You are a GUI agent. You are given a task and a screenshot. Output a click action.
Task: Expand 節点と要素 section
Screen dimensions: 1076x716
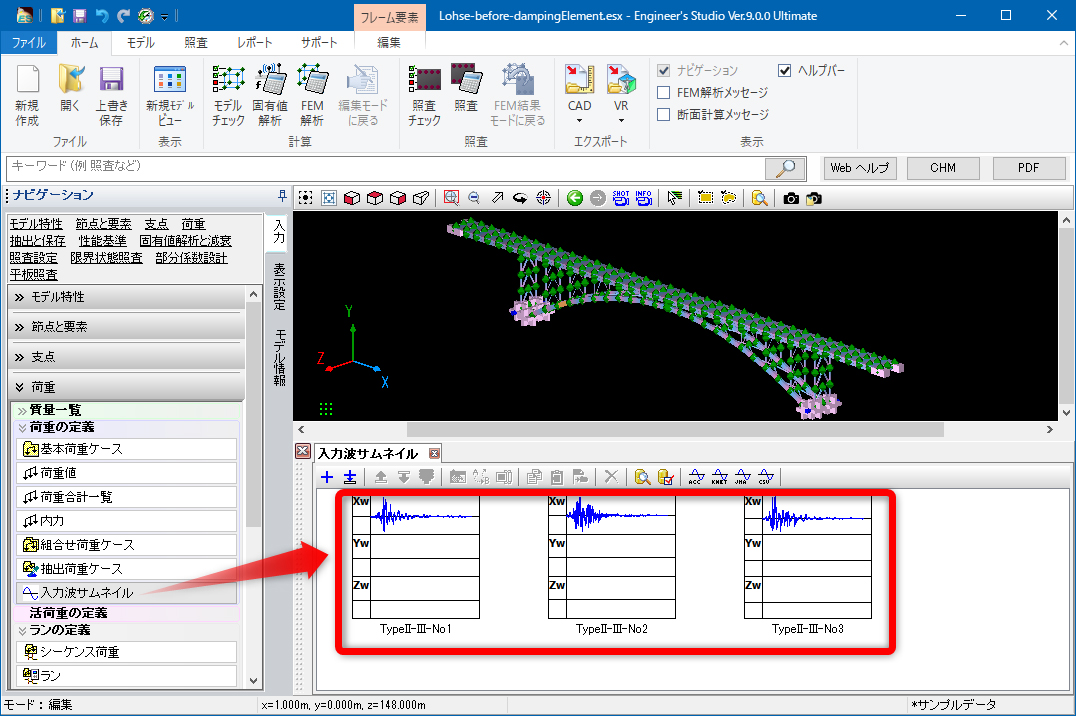128,327
